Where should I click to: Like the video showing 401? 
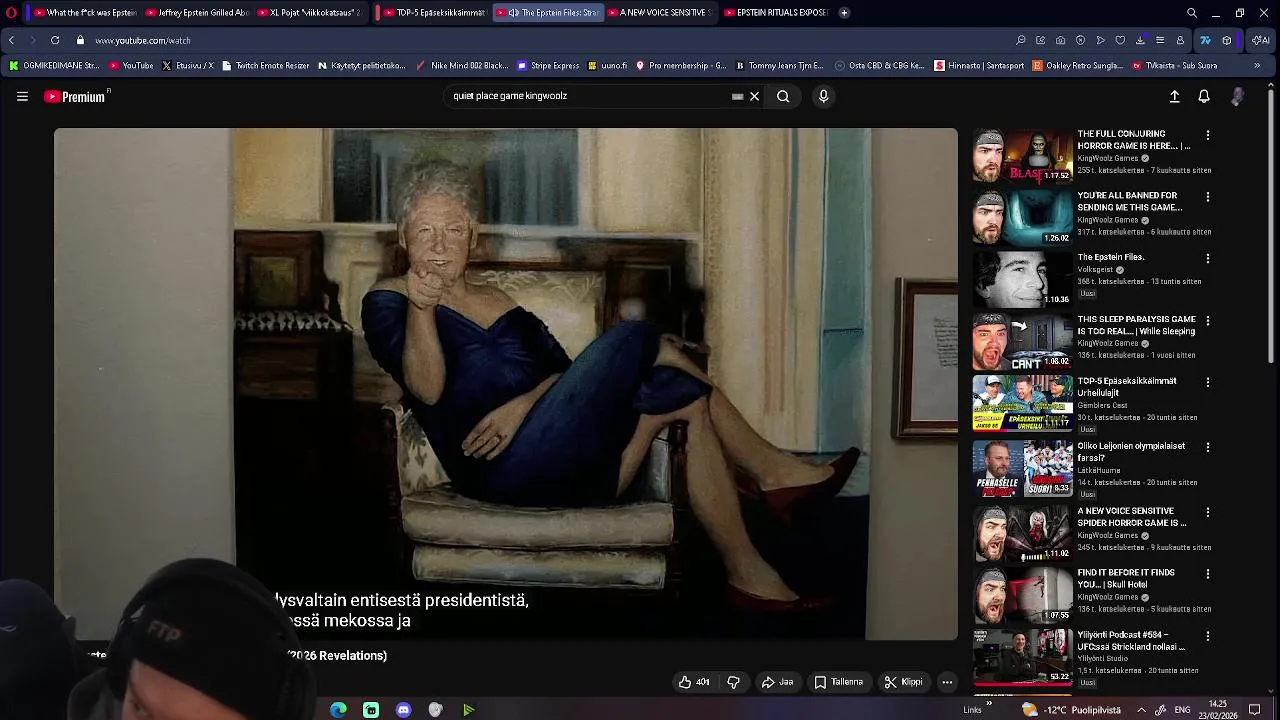[694, 682]
